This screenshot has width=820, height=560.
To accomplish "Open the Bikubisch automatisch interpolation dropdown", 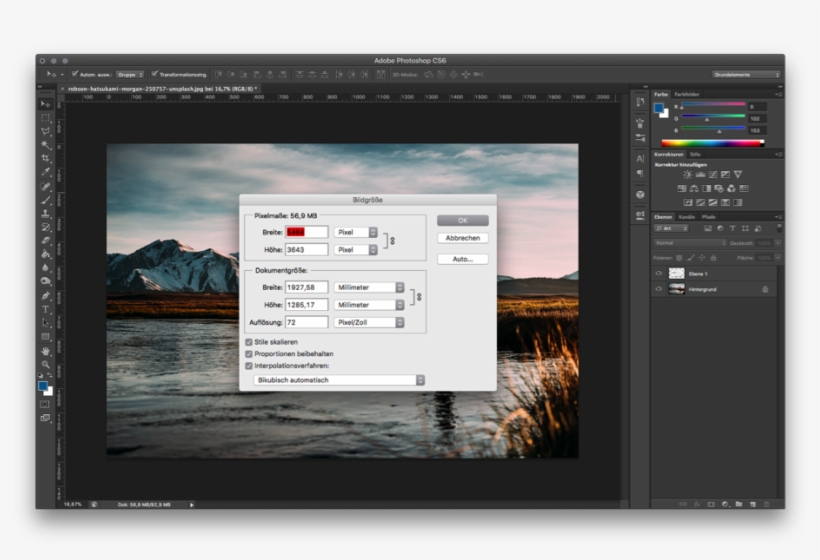I will (339, 380).
